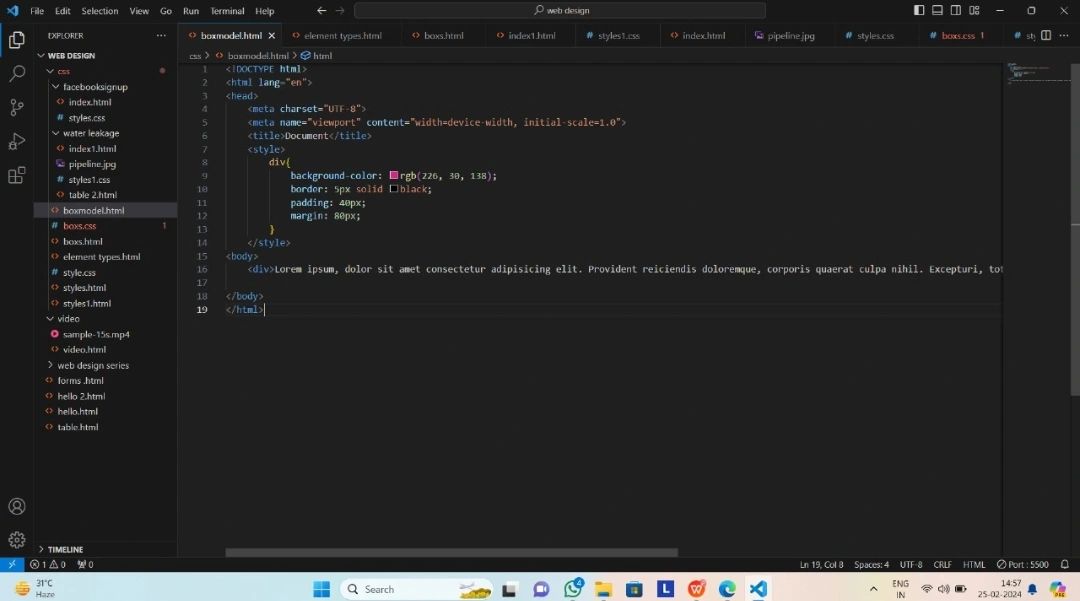Collapse the facebooksignup folder
Image resolution: width=1080 pixels, height=601 pixels.
95,87
